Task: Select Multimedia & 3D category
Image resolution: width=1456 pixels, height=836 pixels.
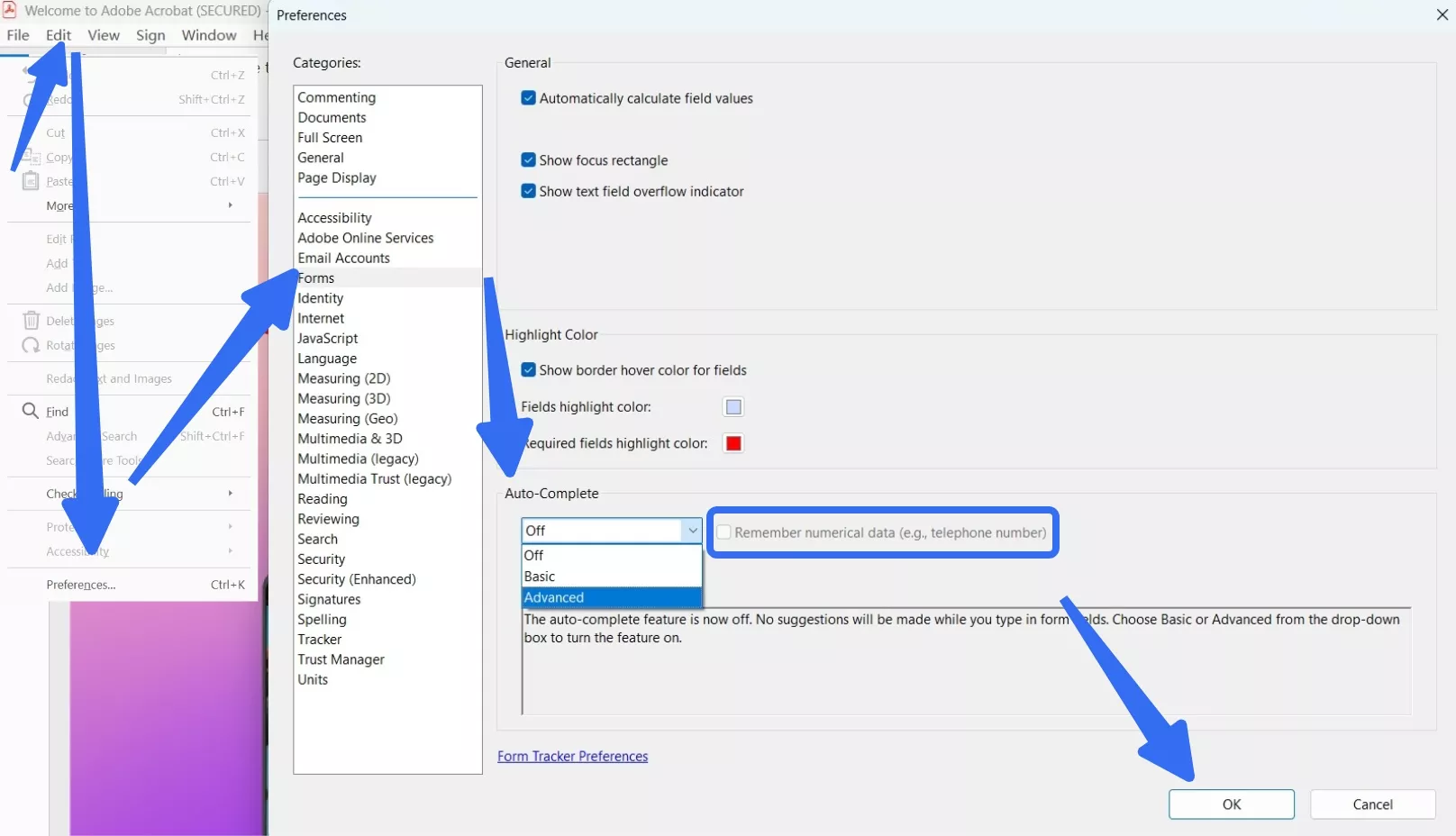Action: pos(350,439)
